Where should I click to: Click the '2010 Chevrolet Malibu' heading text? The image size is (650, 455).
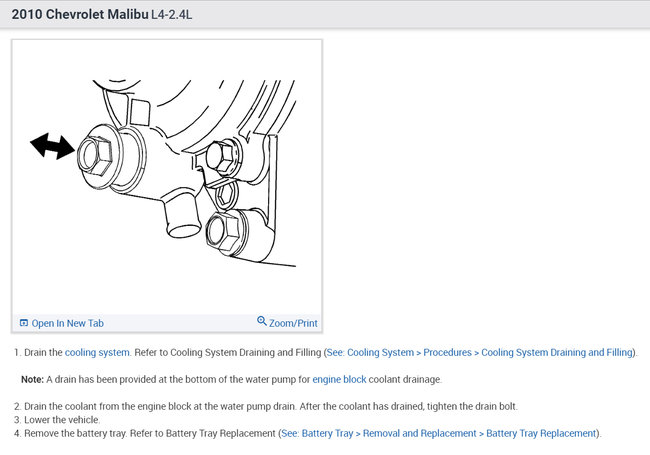pos(80,14)
